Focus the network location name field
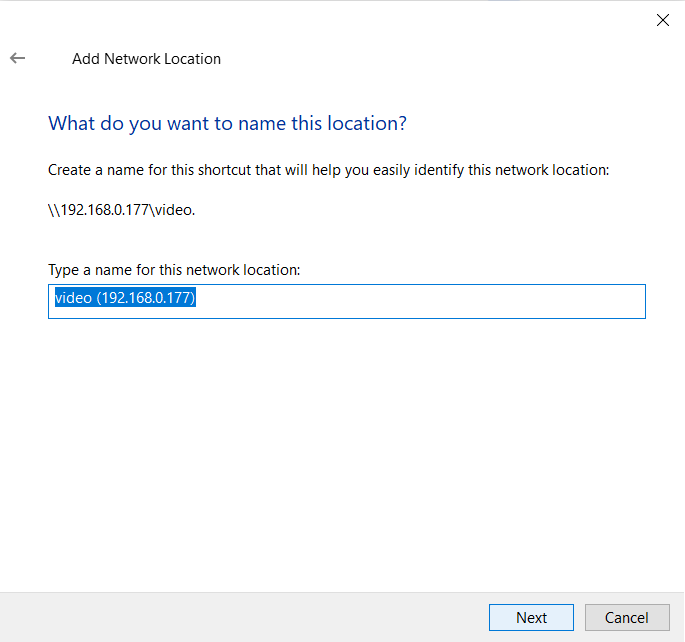The width and height of the screenshot is (685, 642). pyautogui.click(x=347, y=301)
